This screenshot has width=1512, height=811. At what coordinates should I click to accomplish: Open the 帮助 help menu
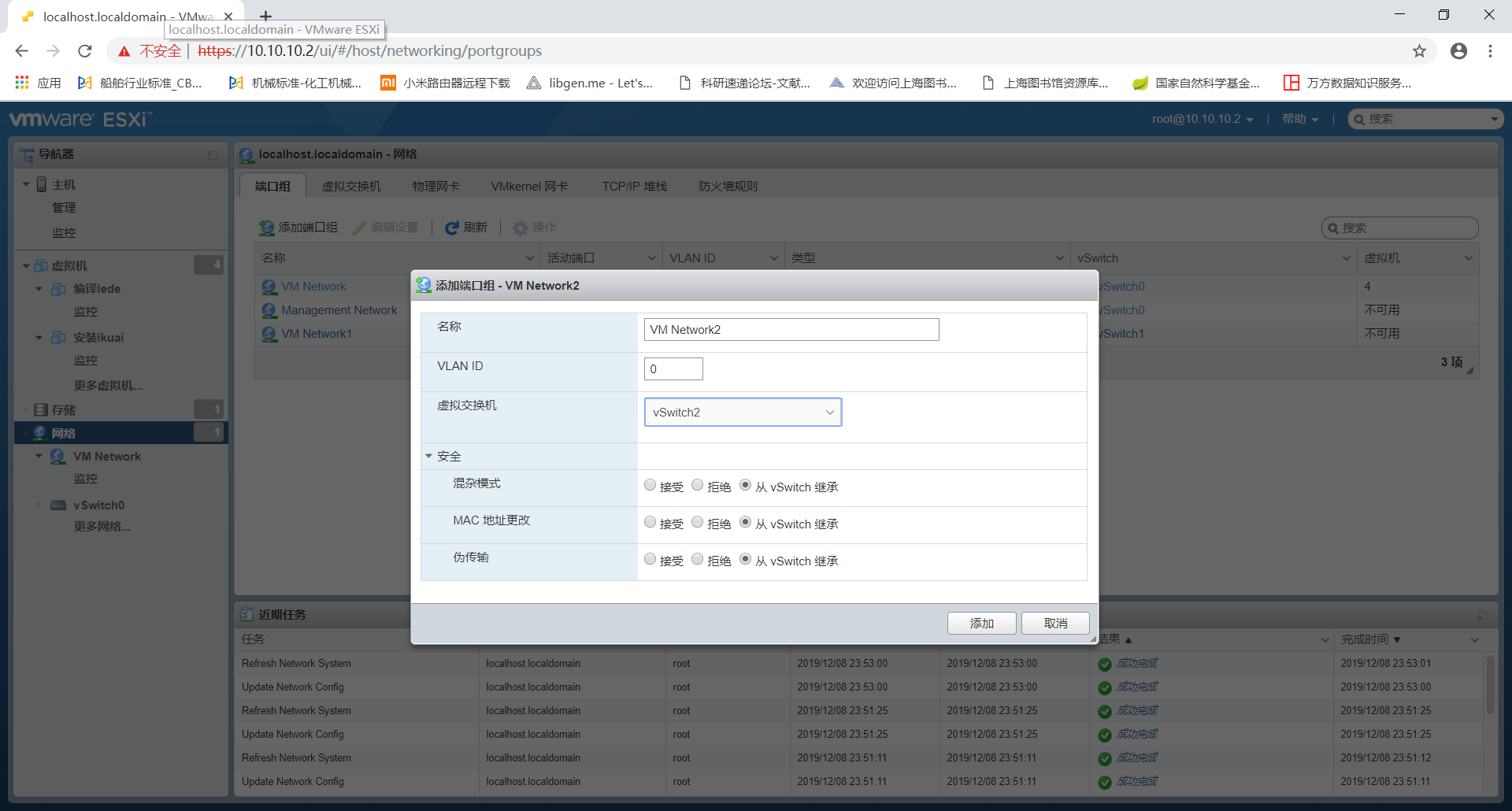coord(1299,119)
